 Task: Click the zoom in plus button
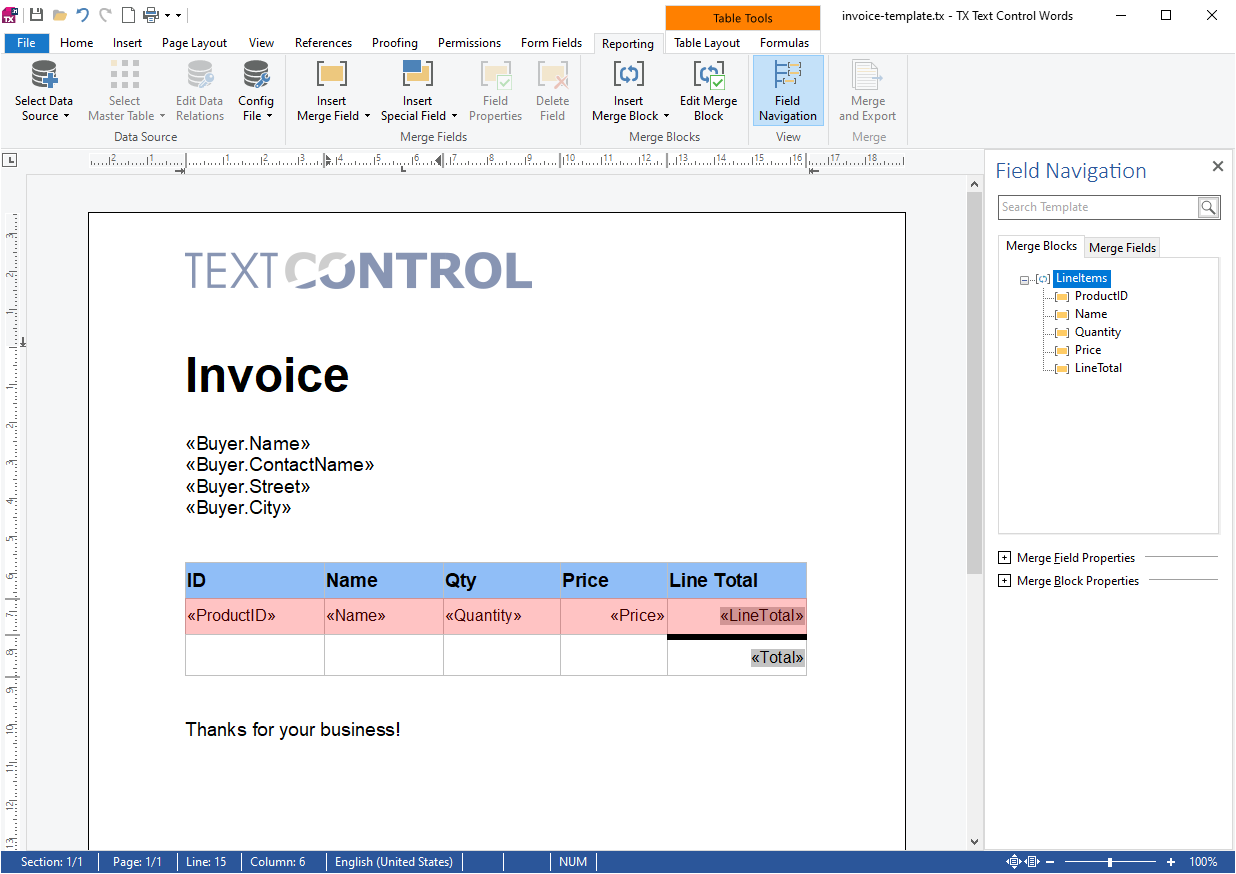(x=1171, y=862)
